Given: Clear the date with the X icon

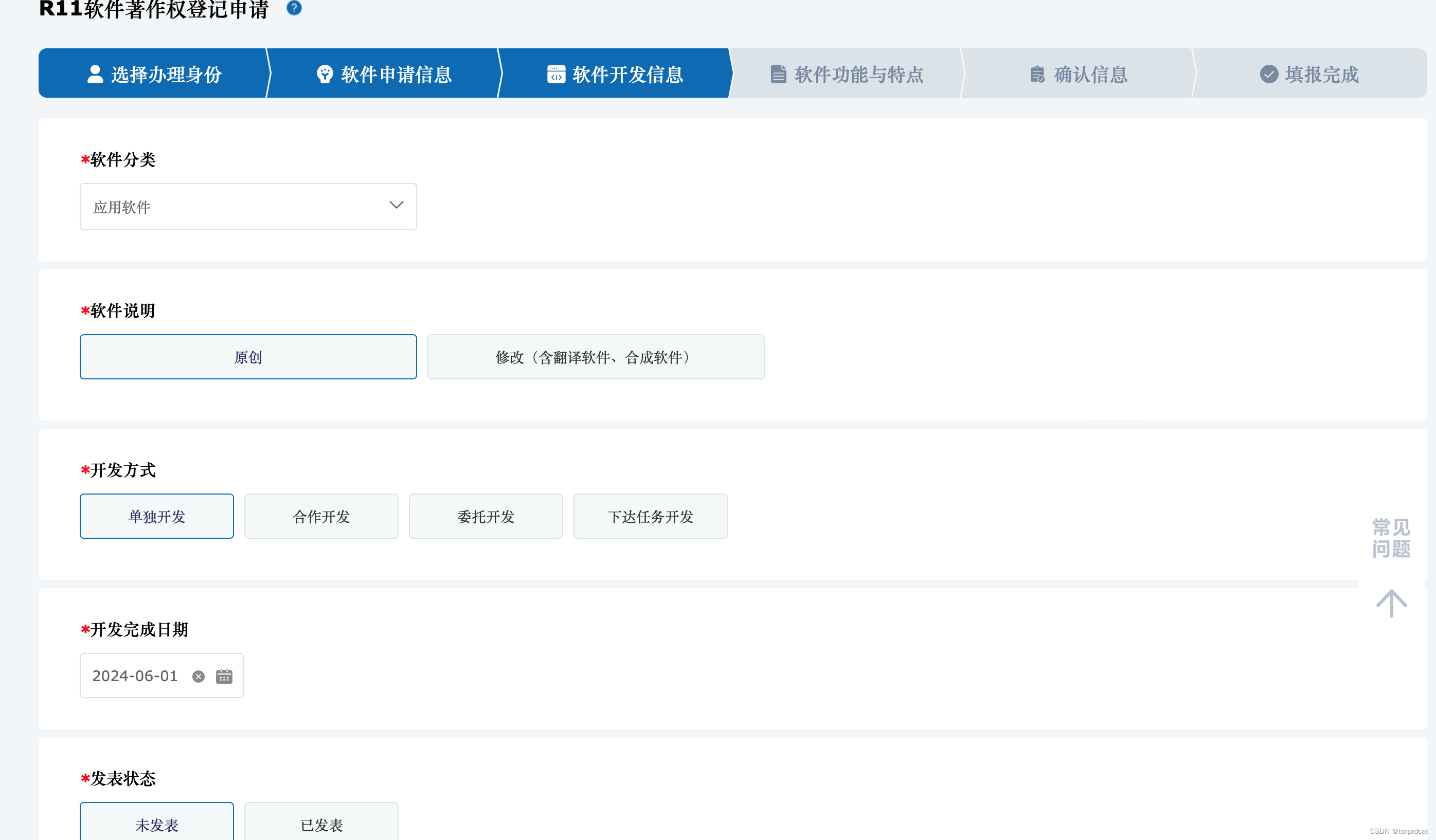Looking at the screenshot, I should point(199,676).
